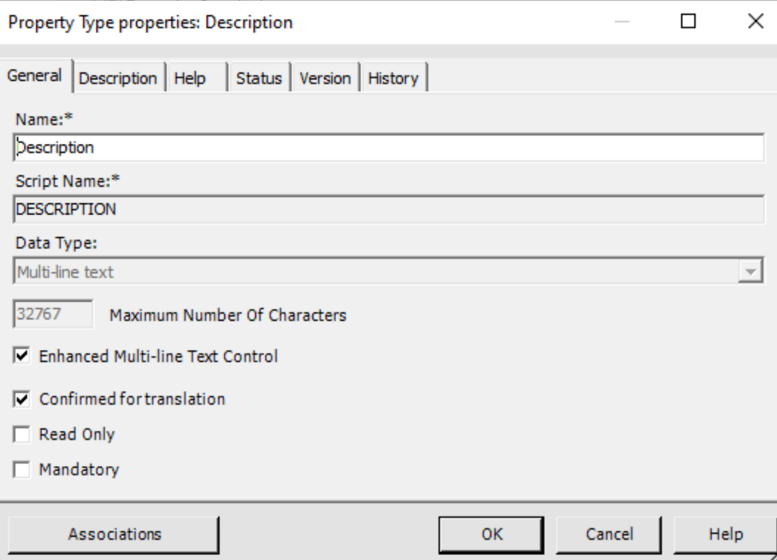Click the Script Name field

[389, 209]
